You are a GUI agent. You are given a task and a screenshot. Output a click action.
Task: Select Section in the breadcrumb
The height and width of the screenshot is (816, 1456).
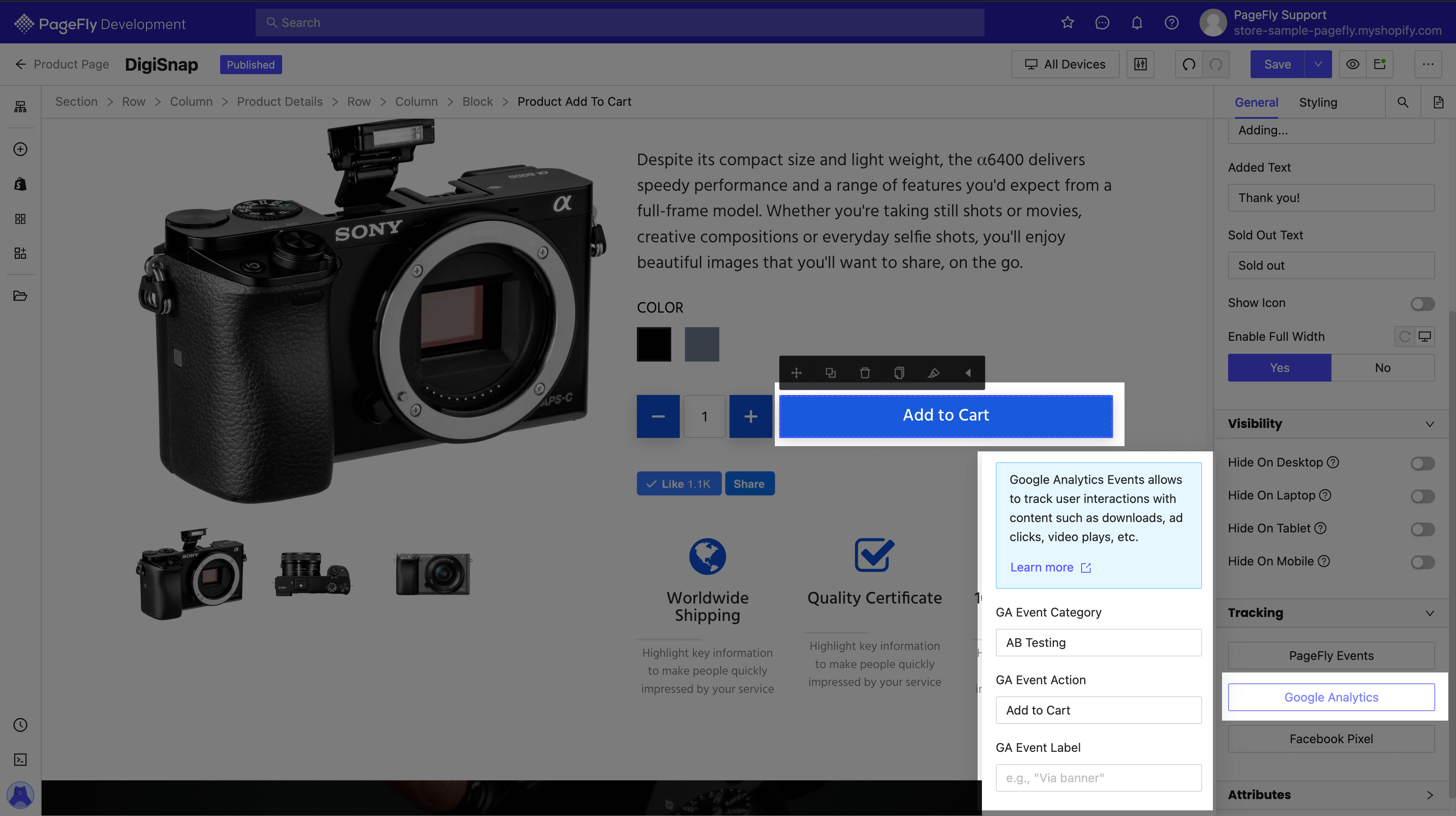coord(76,102)
